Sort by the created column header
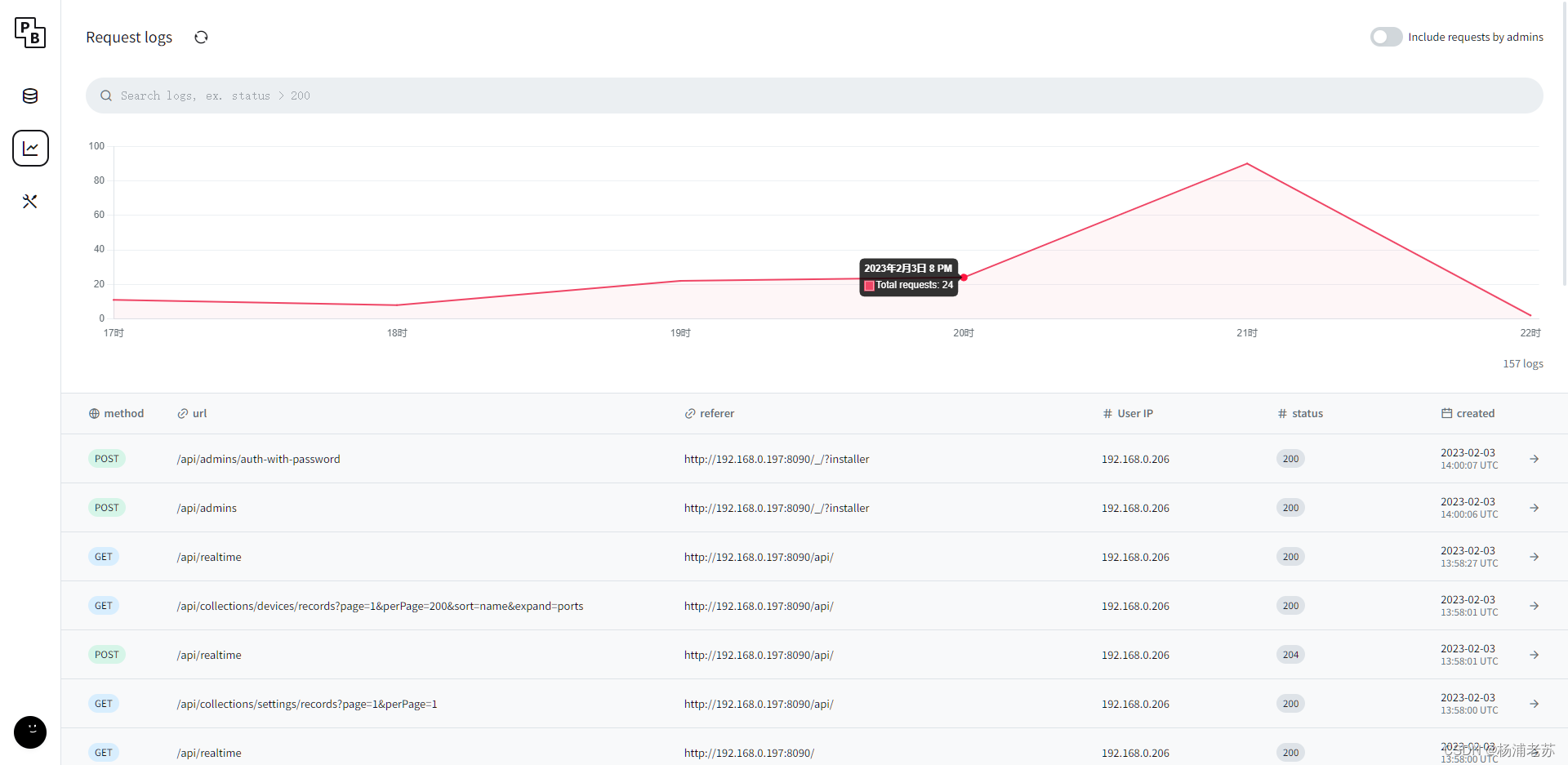Screen dimensions: 1568x765 pos(1468,413)
